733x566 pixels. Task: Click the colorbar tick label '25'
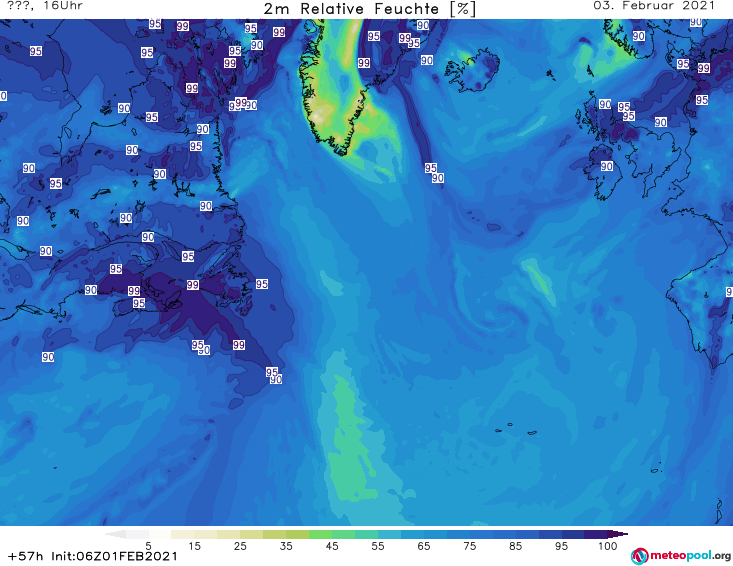[240, 546]
